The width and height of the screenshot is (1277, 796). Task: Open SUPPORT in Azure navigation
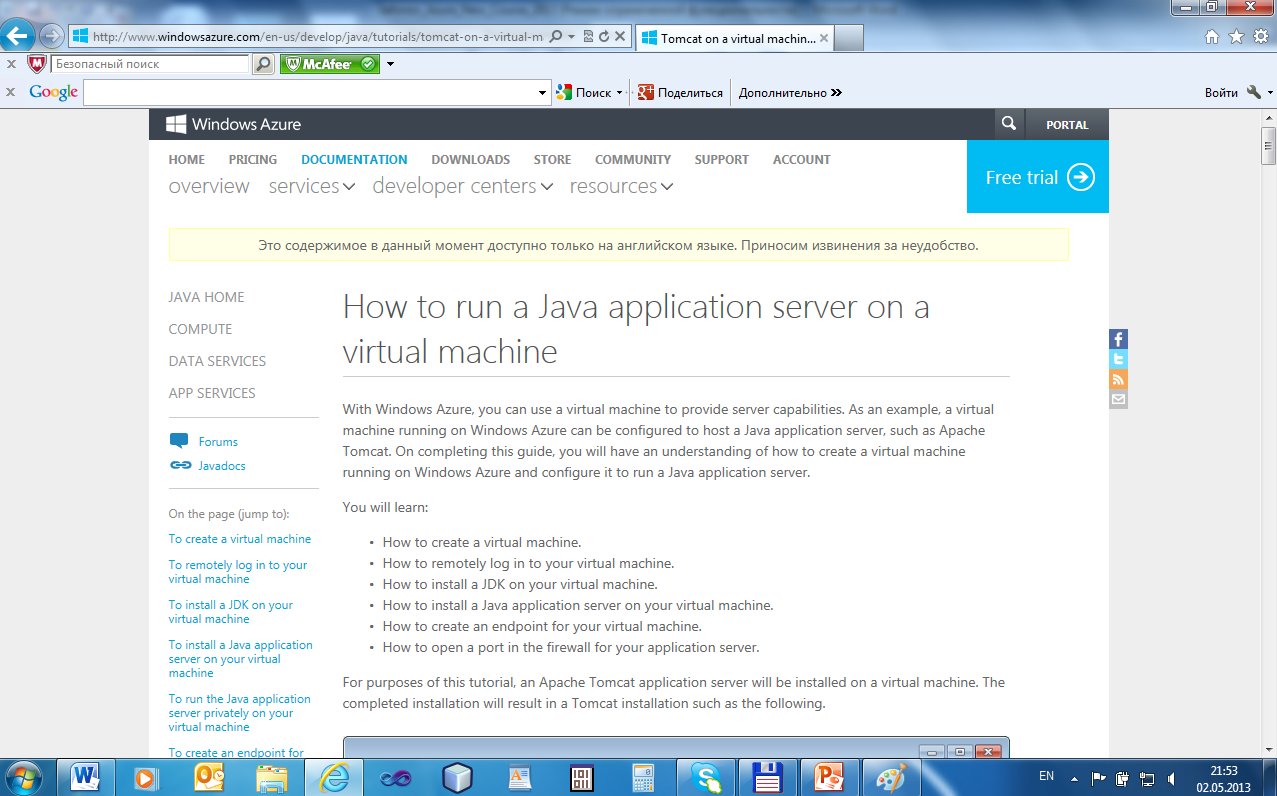[x=722, y=159]
